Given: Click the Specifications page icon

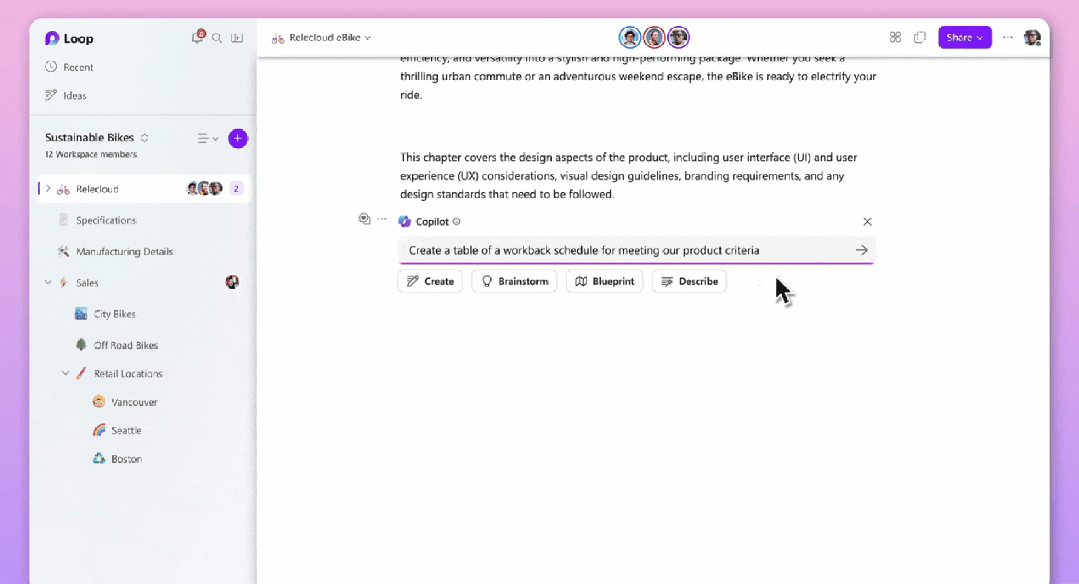Looking at the screenshot, I should tap(63, 220).
